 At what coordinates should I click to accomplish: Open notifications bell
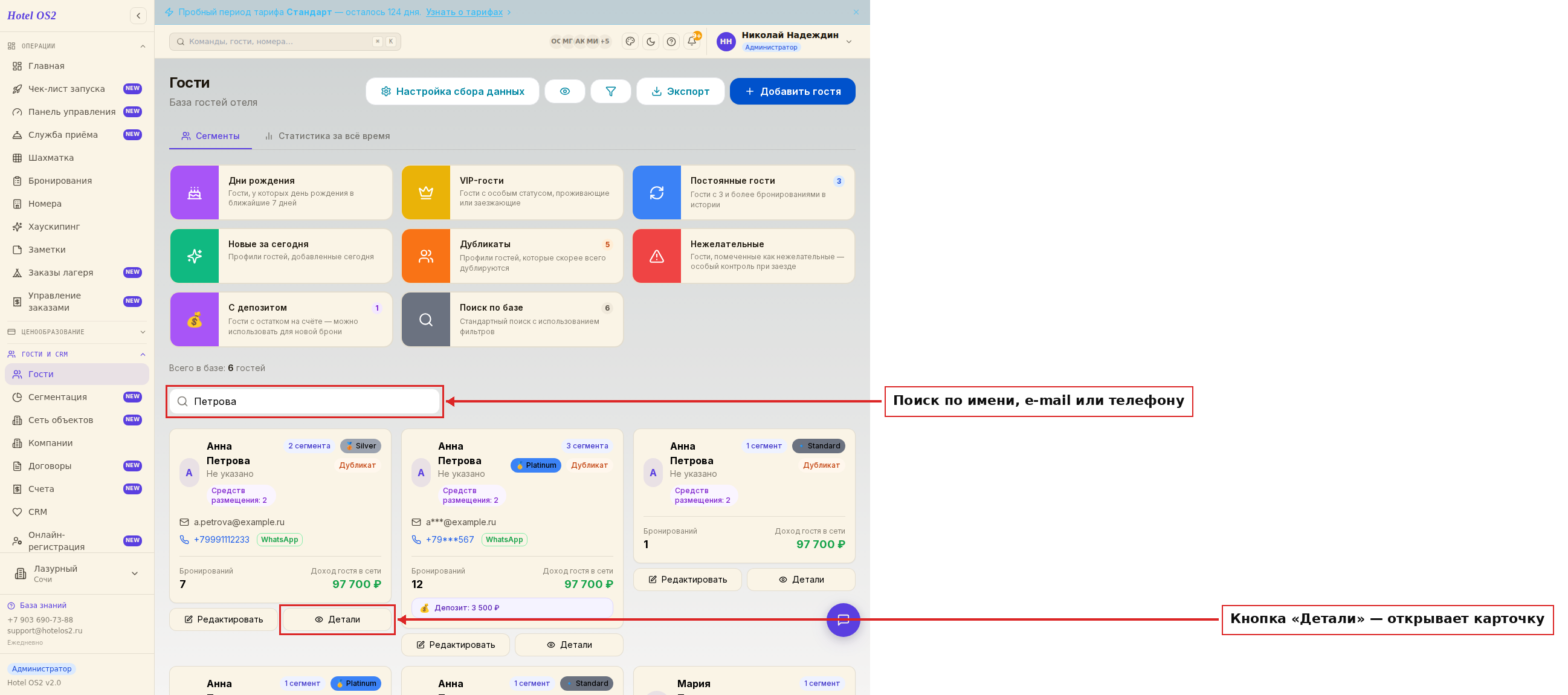[692, 41]
